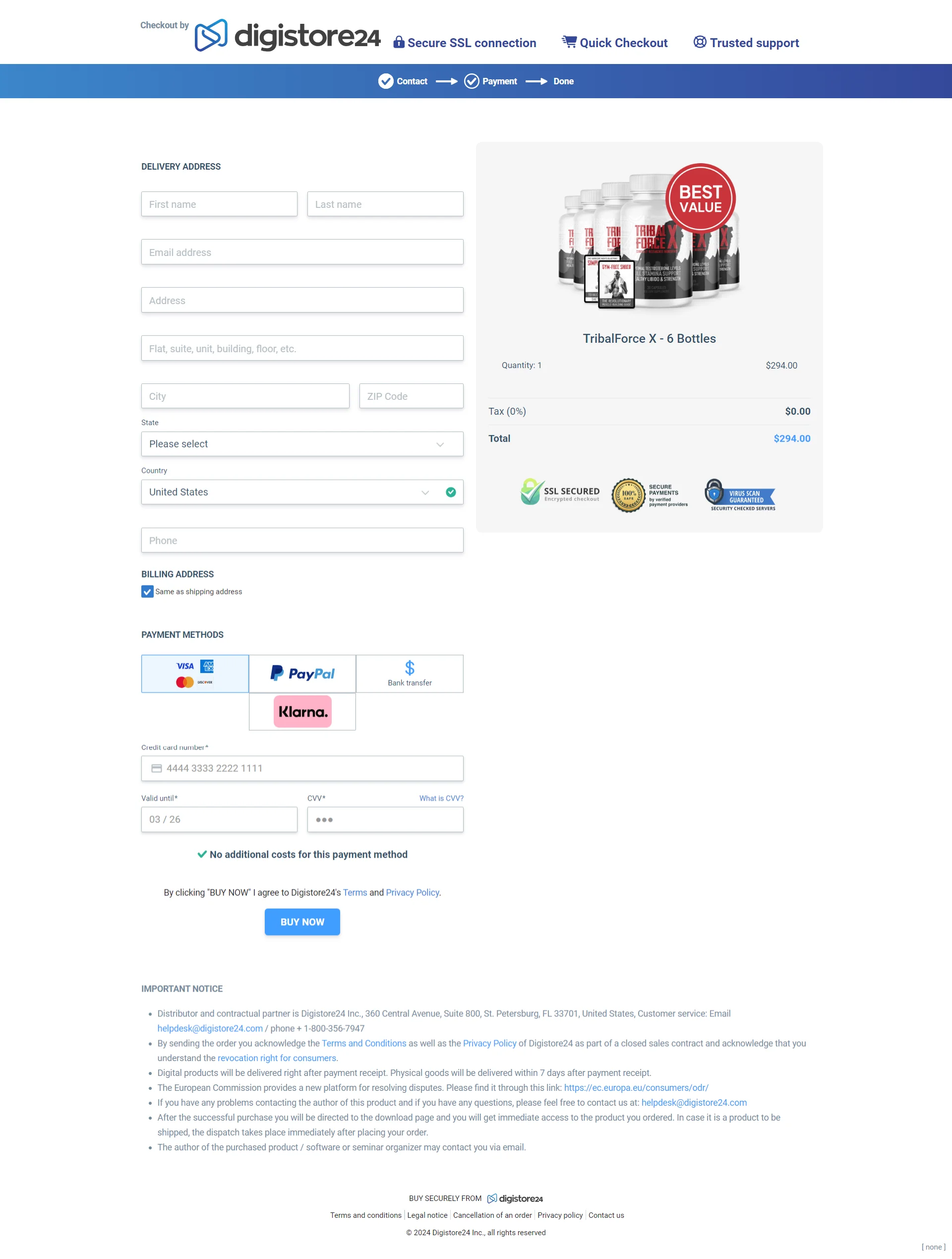This screenshot has width=952, height=1259.
Task: Click the Email address input field
Action: (302, 252)
